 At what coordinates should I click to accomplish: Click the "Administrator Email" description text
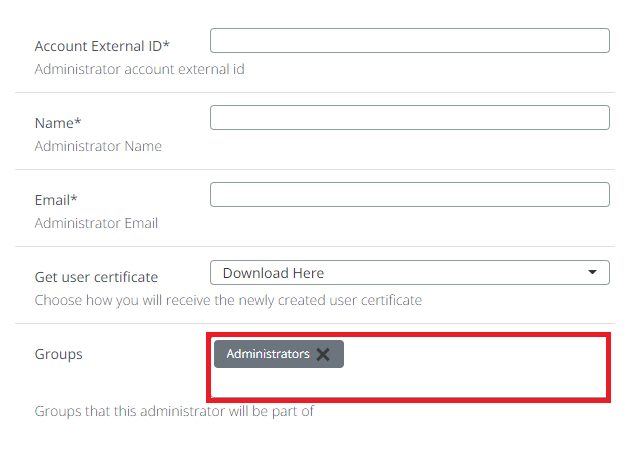coord(96,223)
